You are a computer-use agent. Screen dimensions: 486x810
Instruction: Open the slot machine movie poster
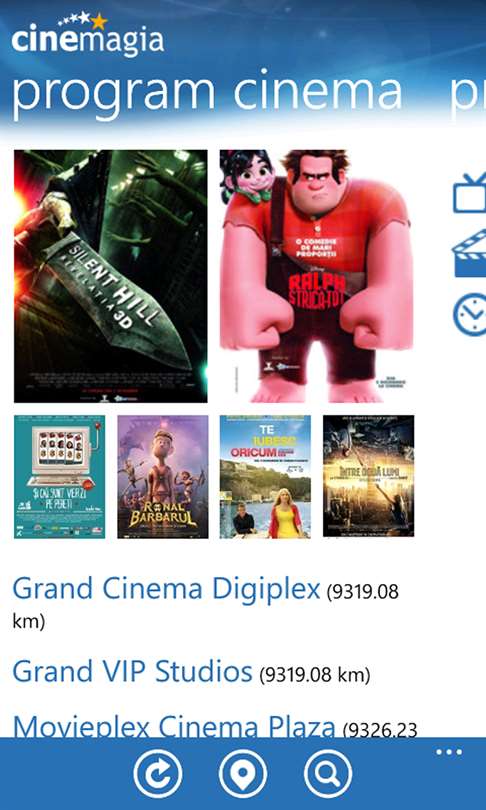59,476
